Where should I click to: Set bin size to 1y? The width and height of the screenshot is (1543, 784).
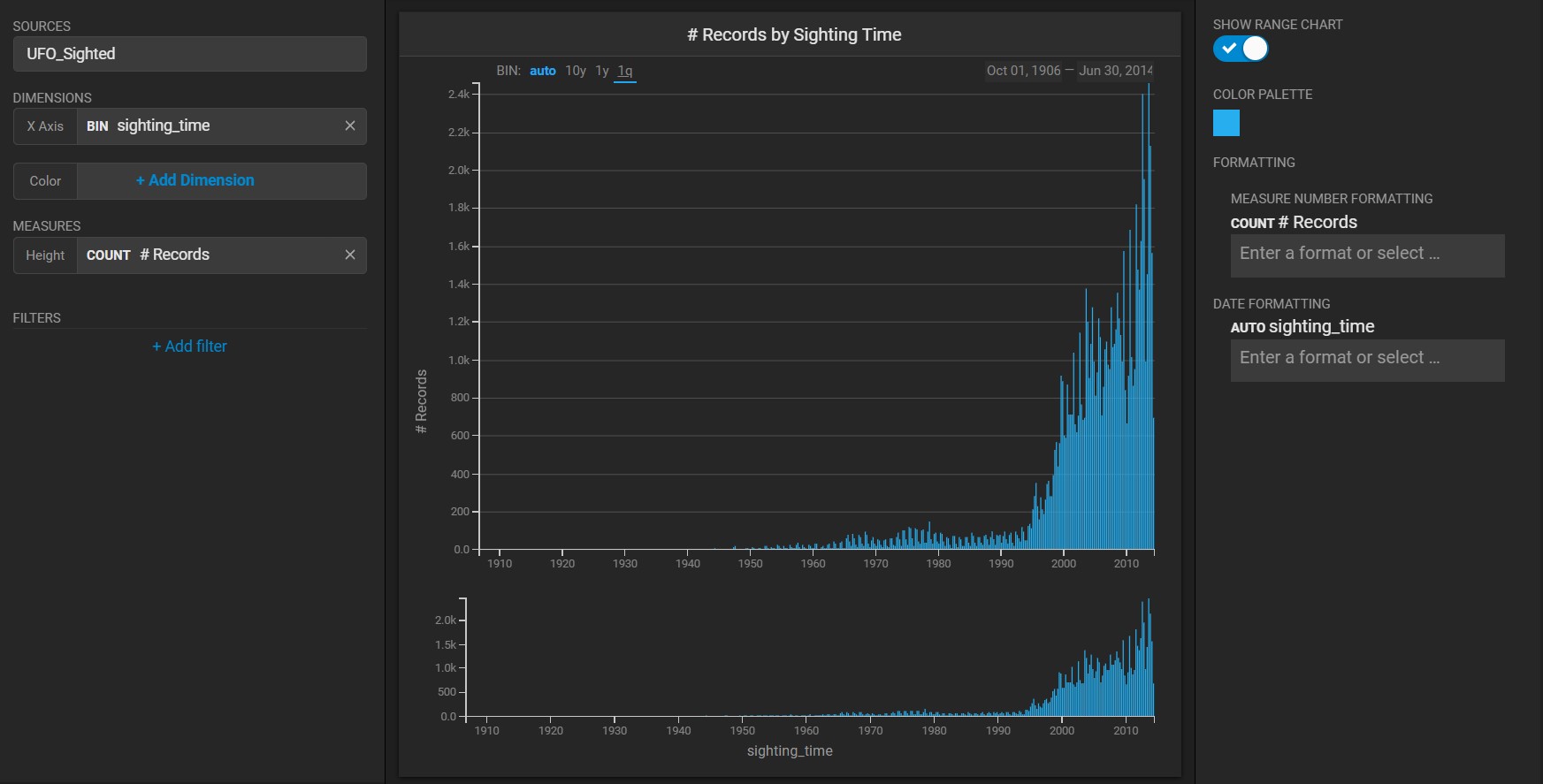coord(601,71)
